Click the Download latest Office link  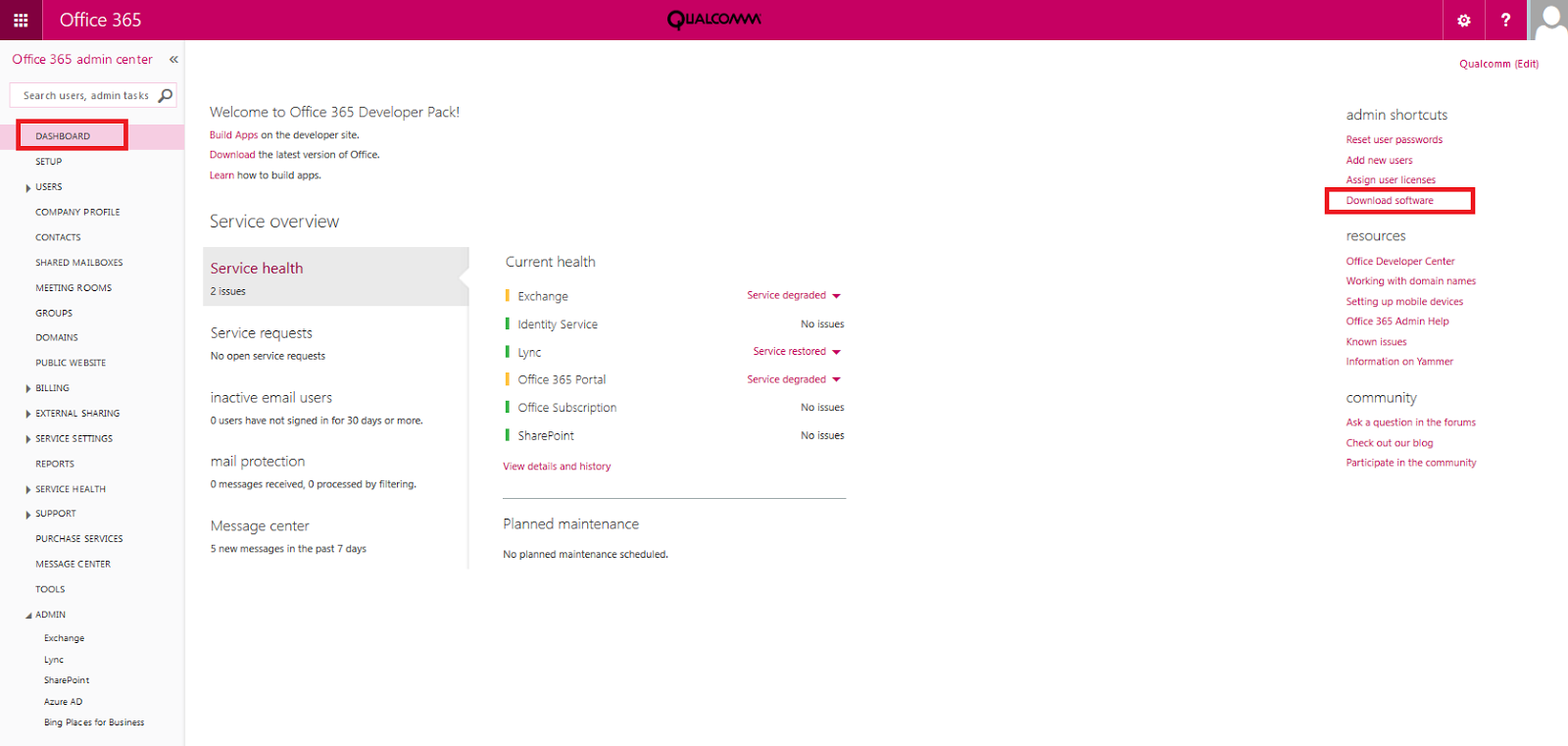232,155
